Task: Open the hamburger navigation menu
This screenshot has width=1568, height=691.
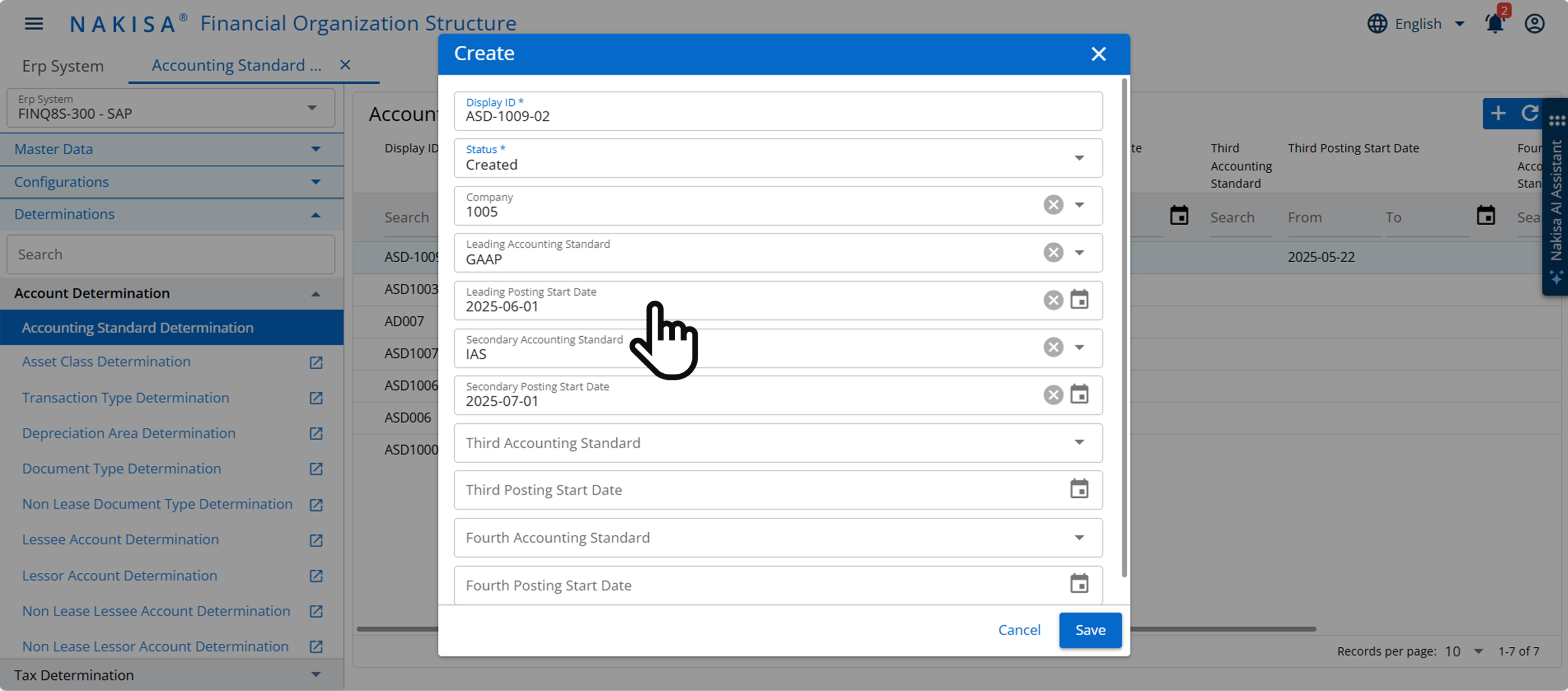Action: [x=33, y=23]
